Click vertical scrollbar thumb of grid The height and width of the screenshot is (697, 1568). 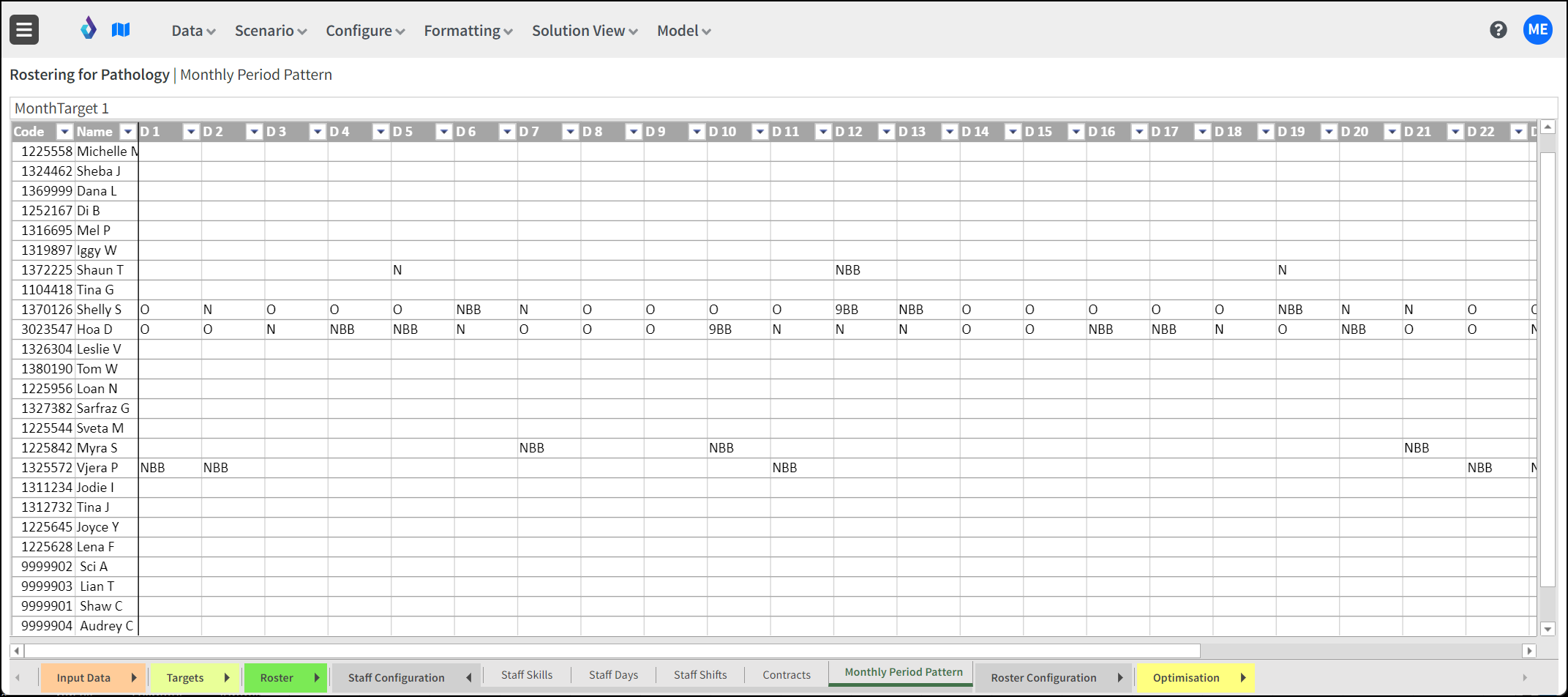pyautogui.click(x=1548, y=369)
